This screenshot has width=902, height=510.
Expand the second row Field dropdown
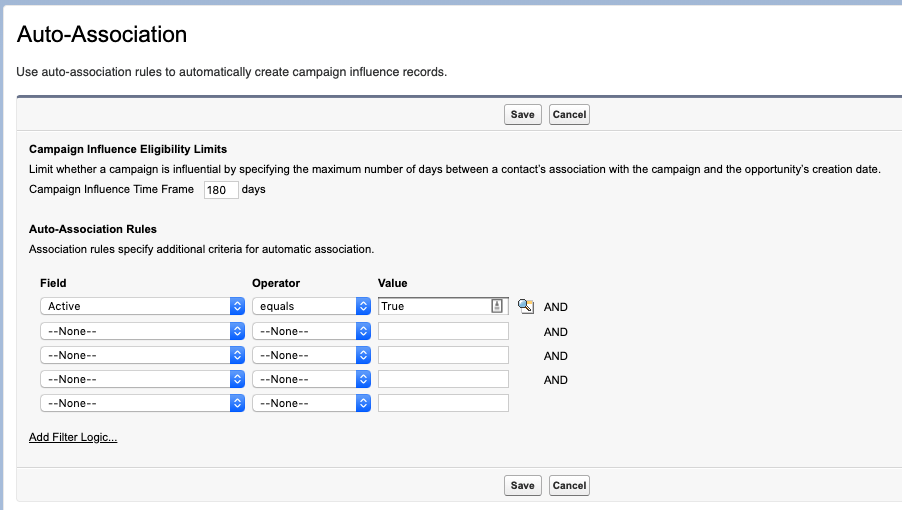tap(143, 331)
